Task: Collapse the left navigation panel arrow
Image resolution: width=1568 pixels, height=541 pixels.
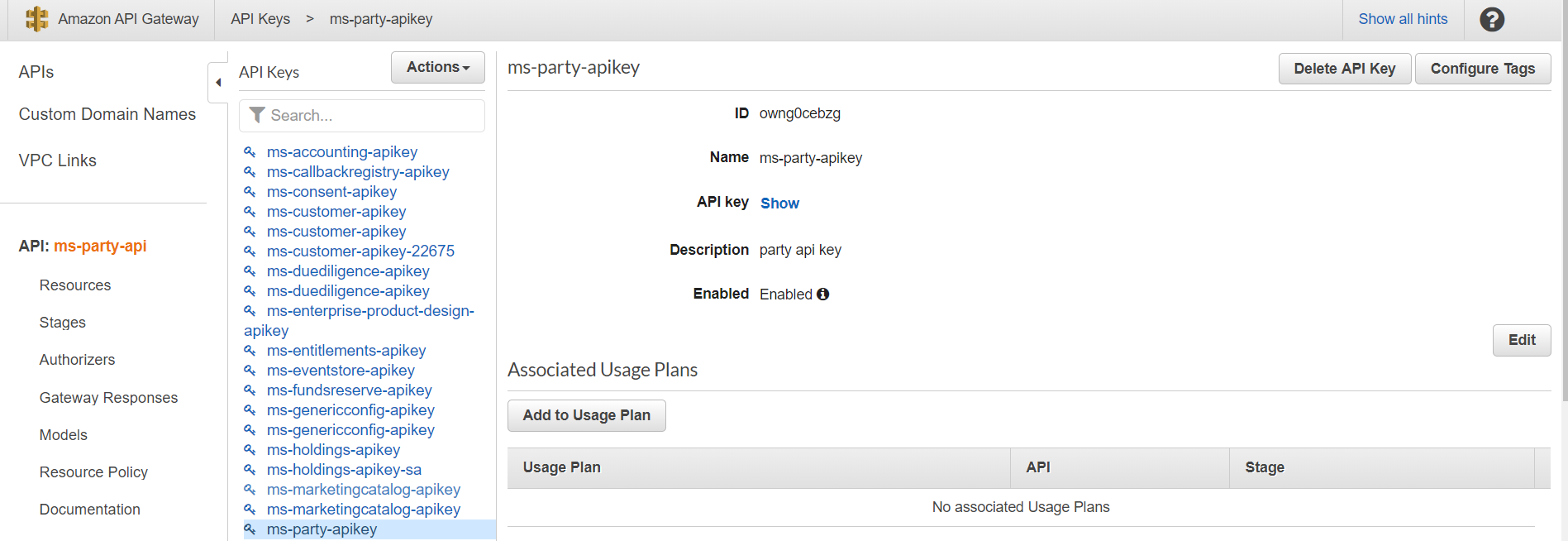Action: coord(218,83)
